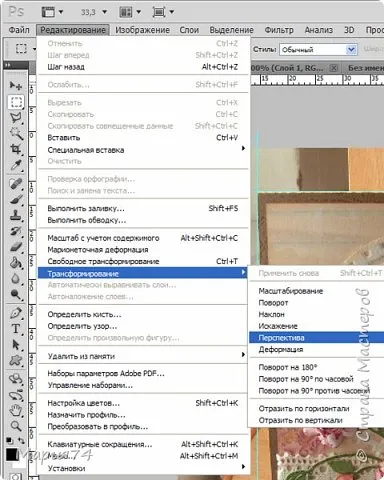Select the Type tool
Screen dimensions: 384x480
(x=16, y=329)
